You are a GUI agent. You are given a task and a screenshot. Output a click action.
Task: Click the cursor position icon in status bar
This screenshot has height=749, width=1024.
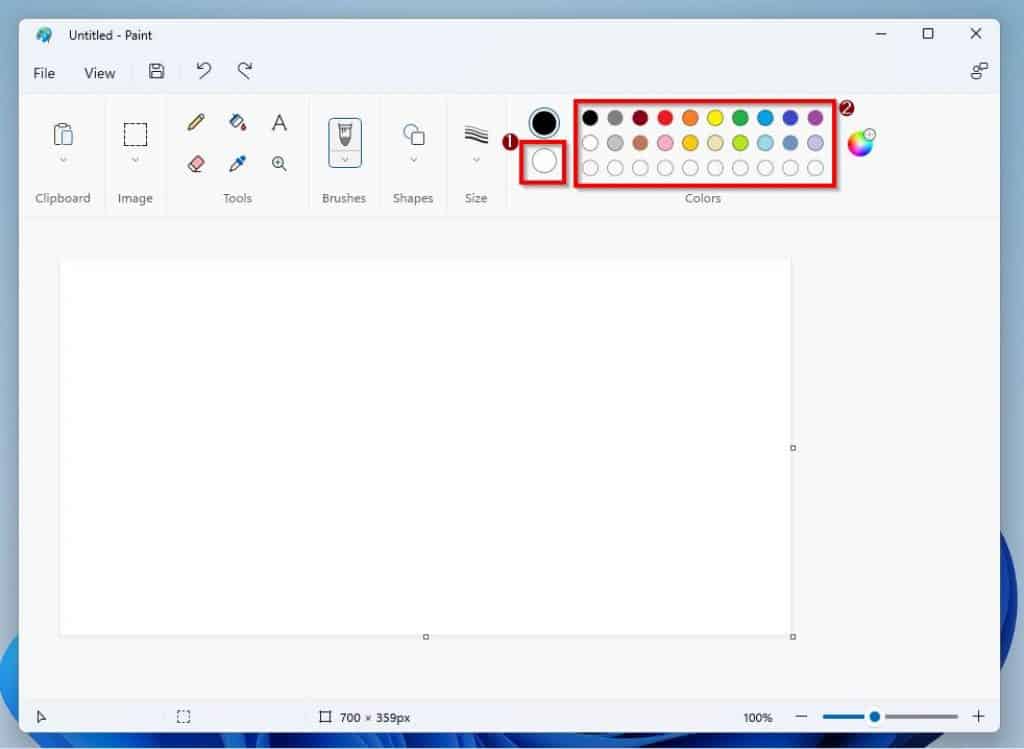coord(41,717)
